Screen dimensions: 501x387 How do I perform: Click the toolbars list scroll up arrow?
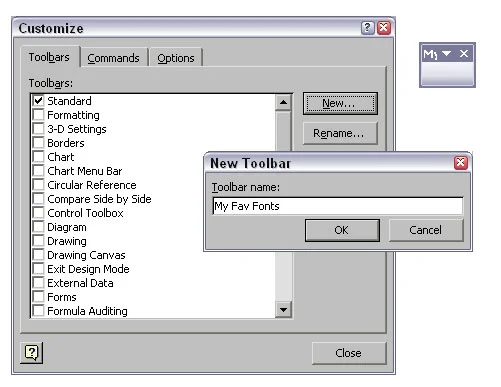coord(283,102)
